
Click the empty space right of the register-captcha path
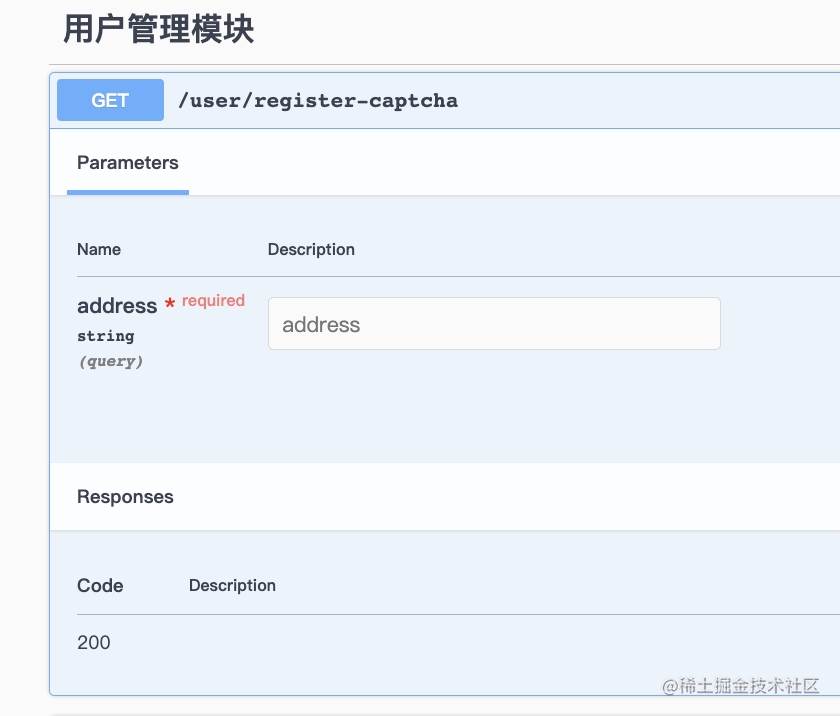[x=648, y=101]
